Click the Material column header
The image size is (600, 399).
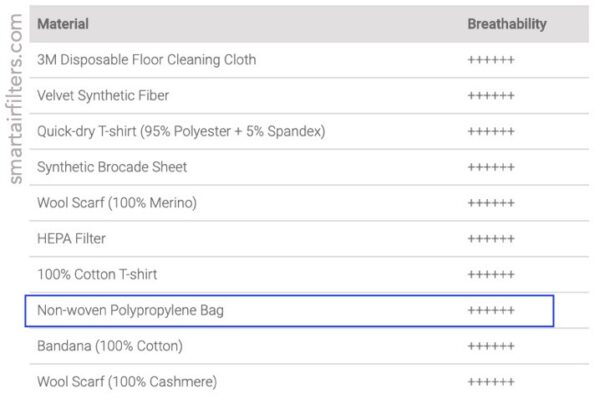[63, 24]
